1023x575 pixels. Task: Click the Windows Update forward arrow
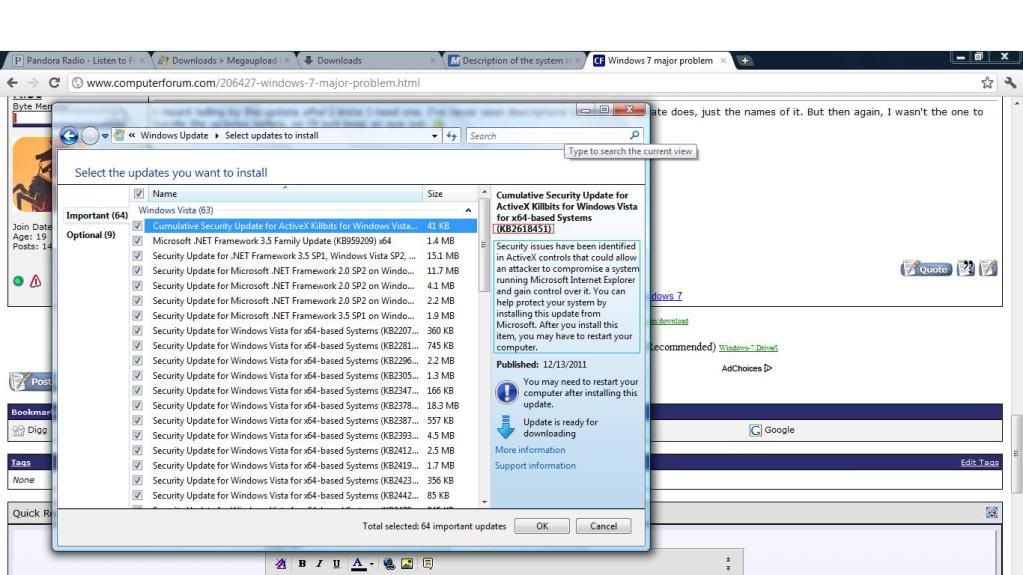[x=90, y=136]
